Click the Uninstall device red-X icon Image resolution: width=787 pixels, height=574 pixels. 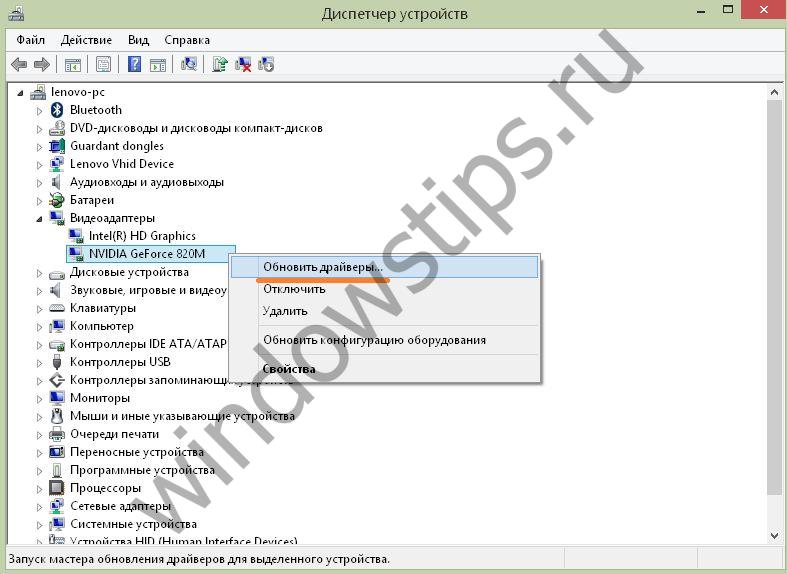(243, 64)
